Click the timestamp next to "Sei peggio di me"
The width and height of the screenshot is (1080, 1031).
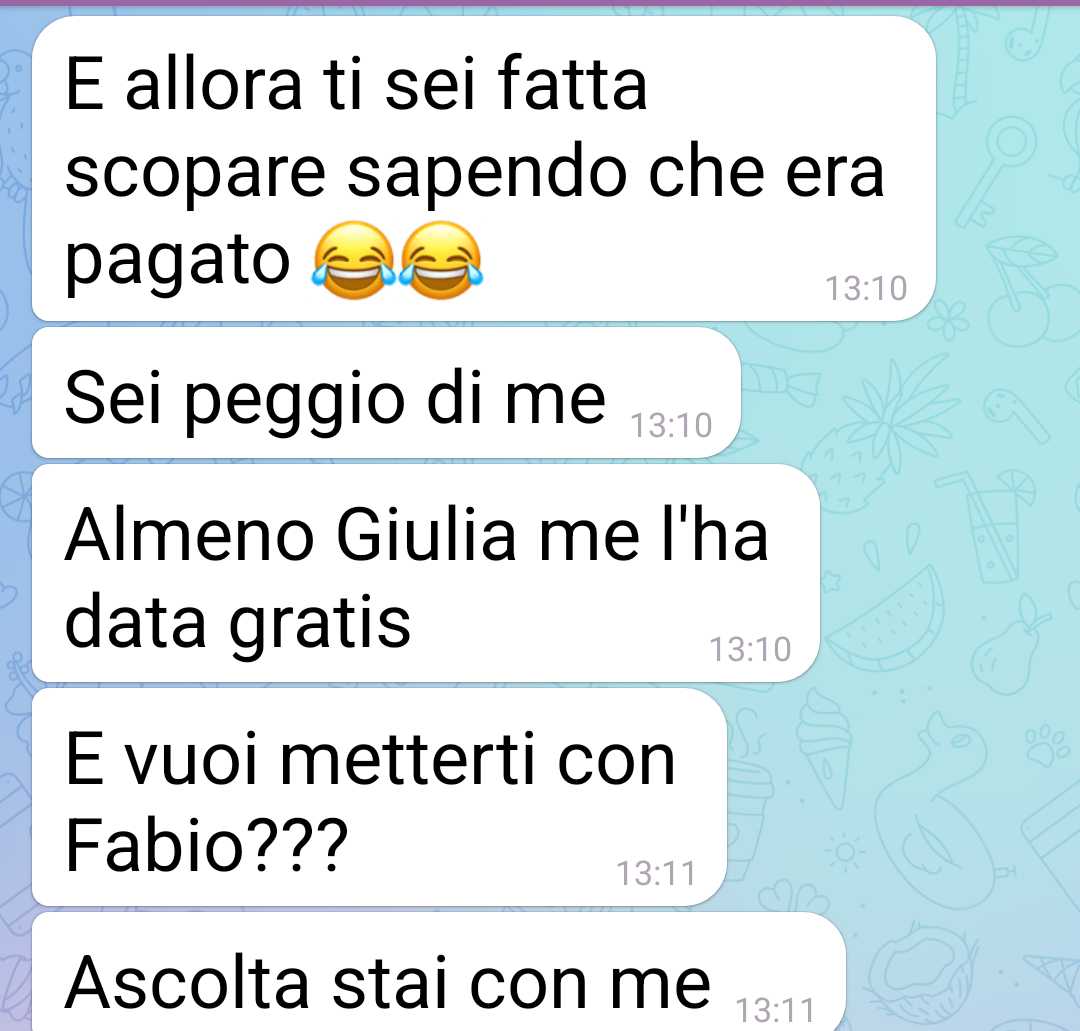(672, 426)
